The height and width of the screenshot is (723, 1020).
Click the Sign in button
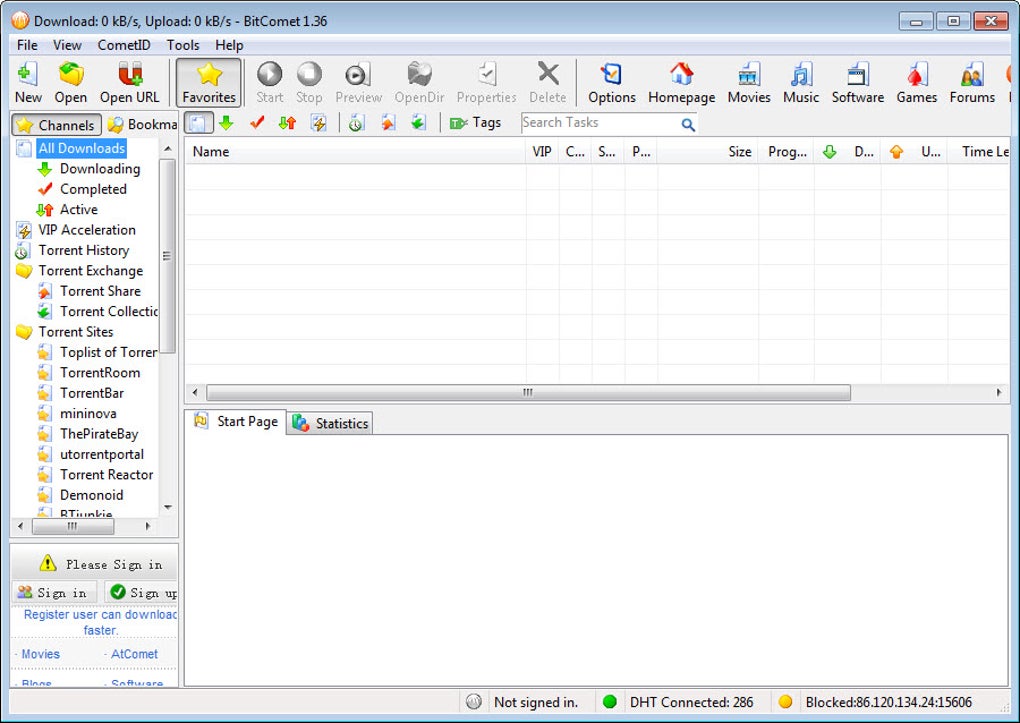(x=55, y=592)
